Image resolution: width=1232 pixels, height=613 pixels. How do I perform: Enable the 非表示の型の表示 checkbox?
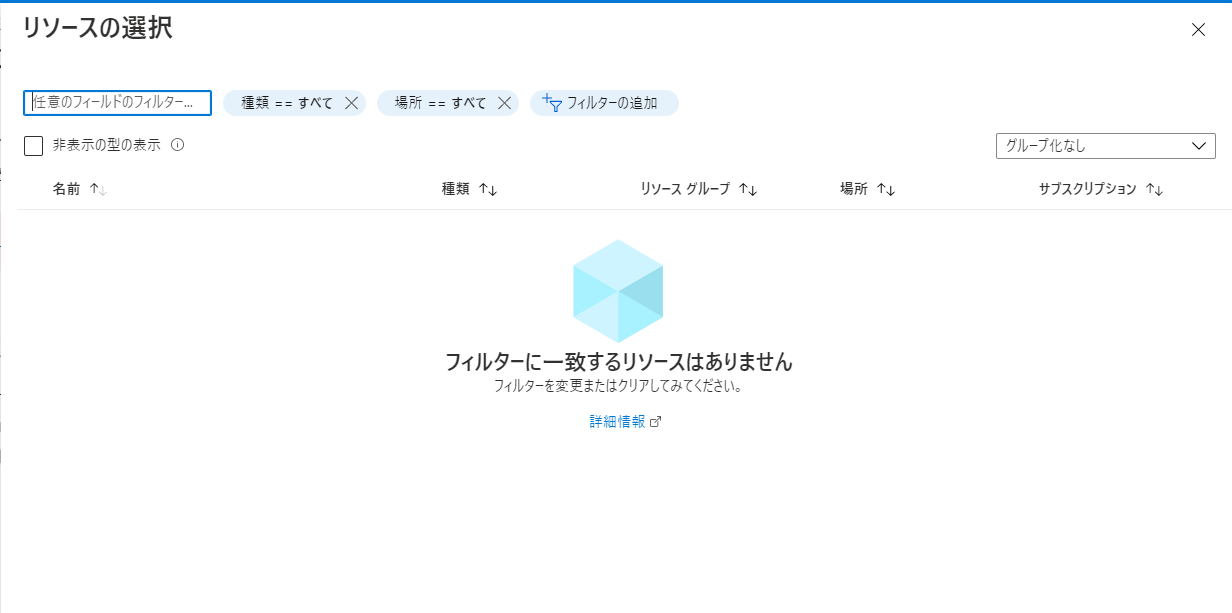(x=34, y=146)
